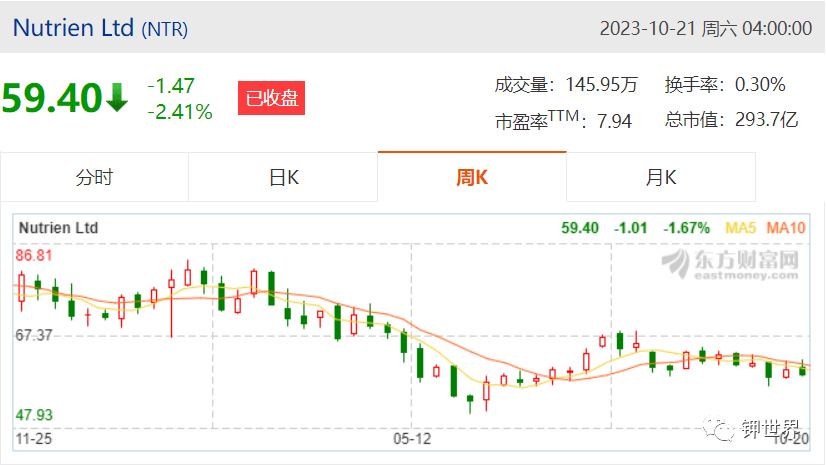827x465 pixels.
Task: Toggle the MA10 moving average legend
Action: click(786, 228)
